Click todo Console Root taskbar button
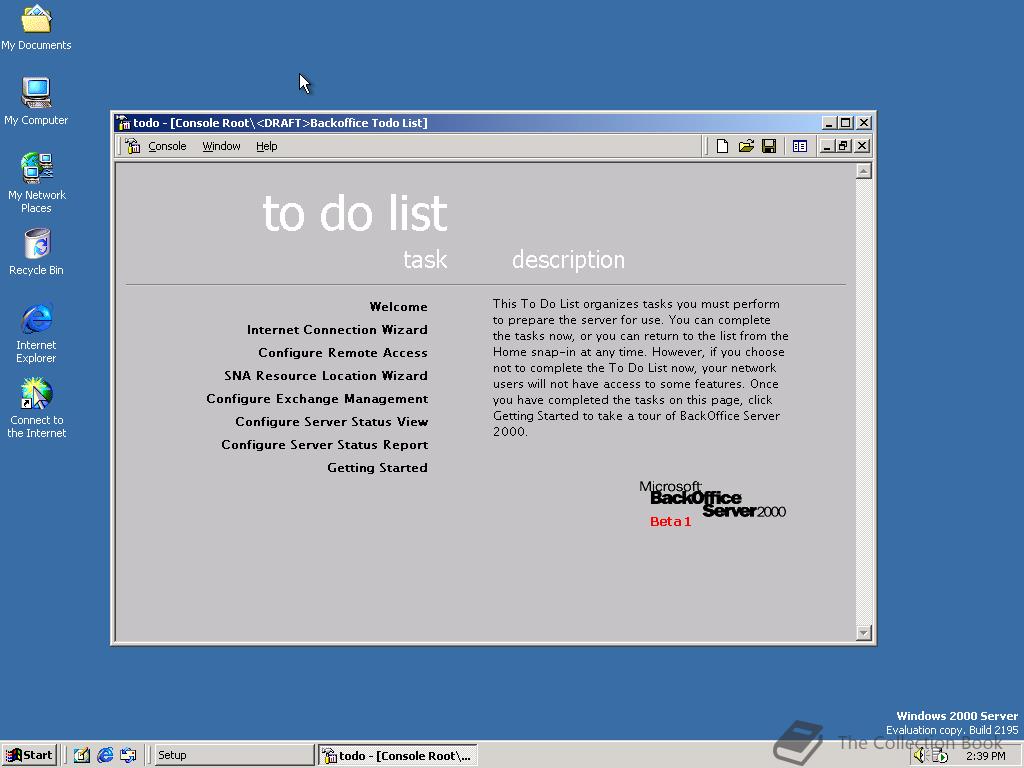 (x=398, y=755)
